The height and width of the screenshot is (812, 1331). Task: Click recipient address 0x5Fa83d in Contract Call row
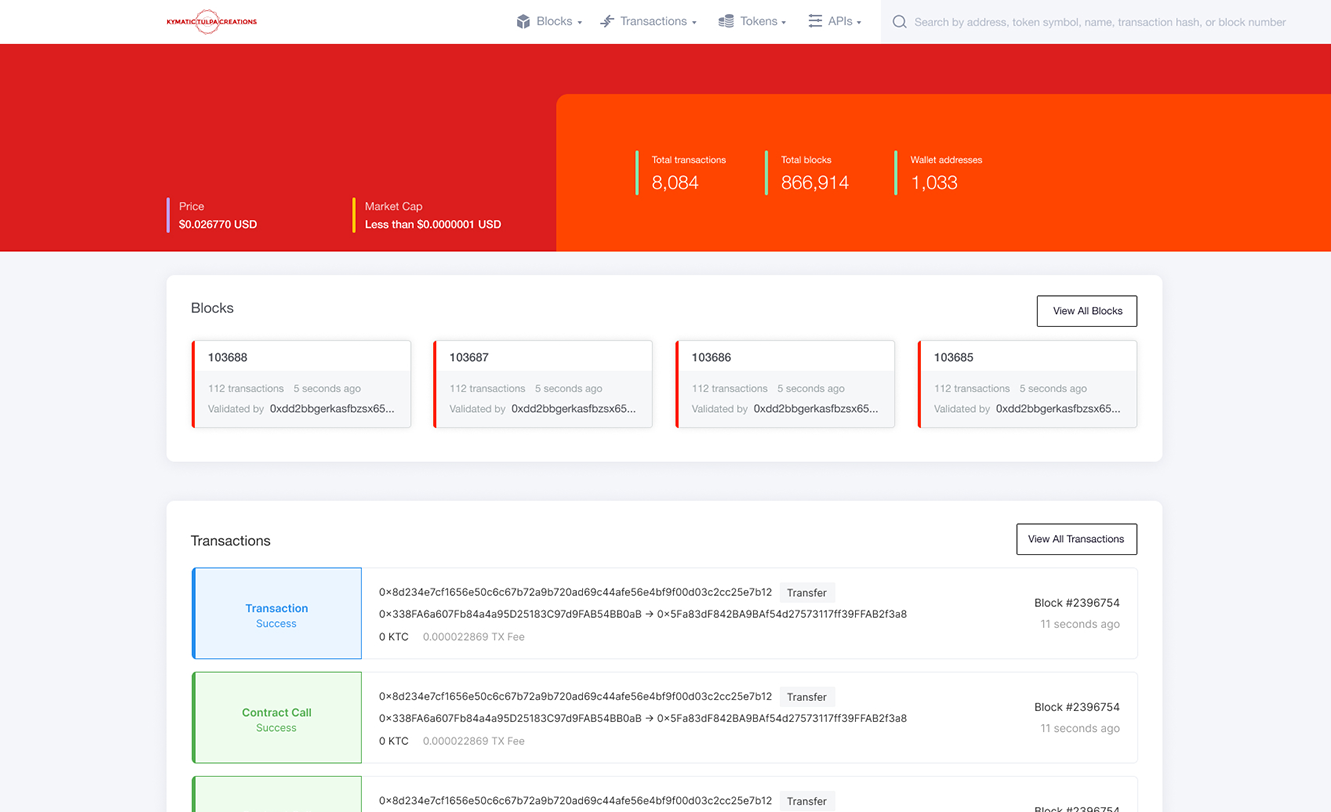[782, 718]
